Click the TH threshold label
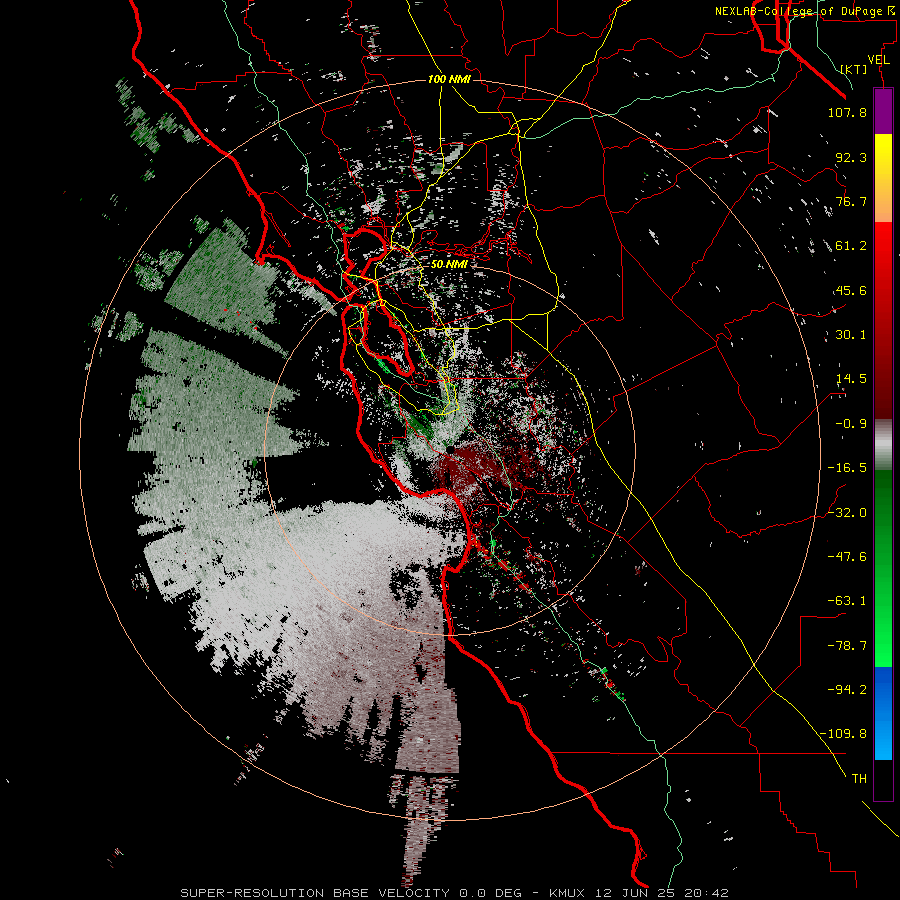Image resolution: width=900 pixels, height=900 pixels. pos(859,778)
